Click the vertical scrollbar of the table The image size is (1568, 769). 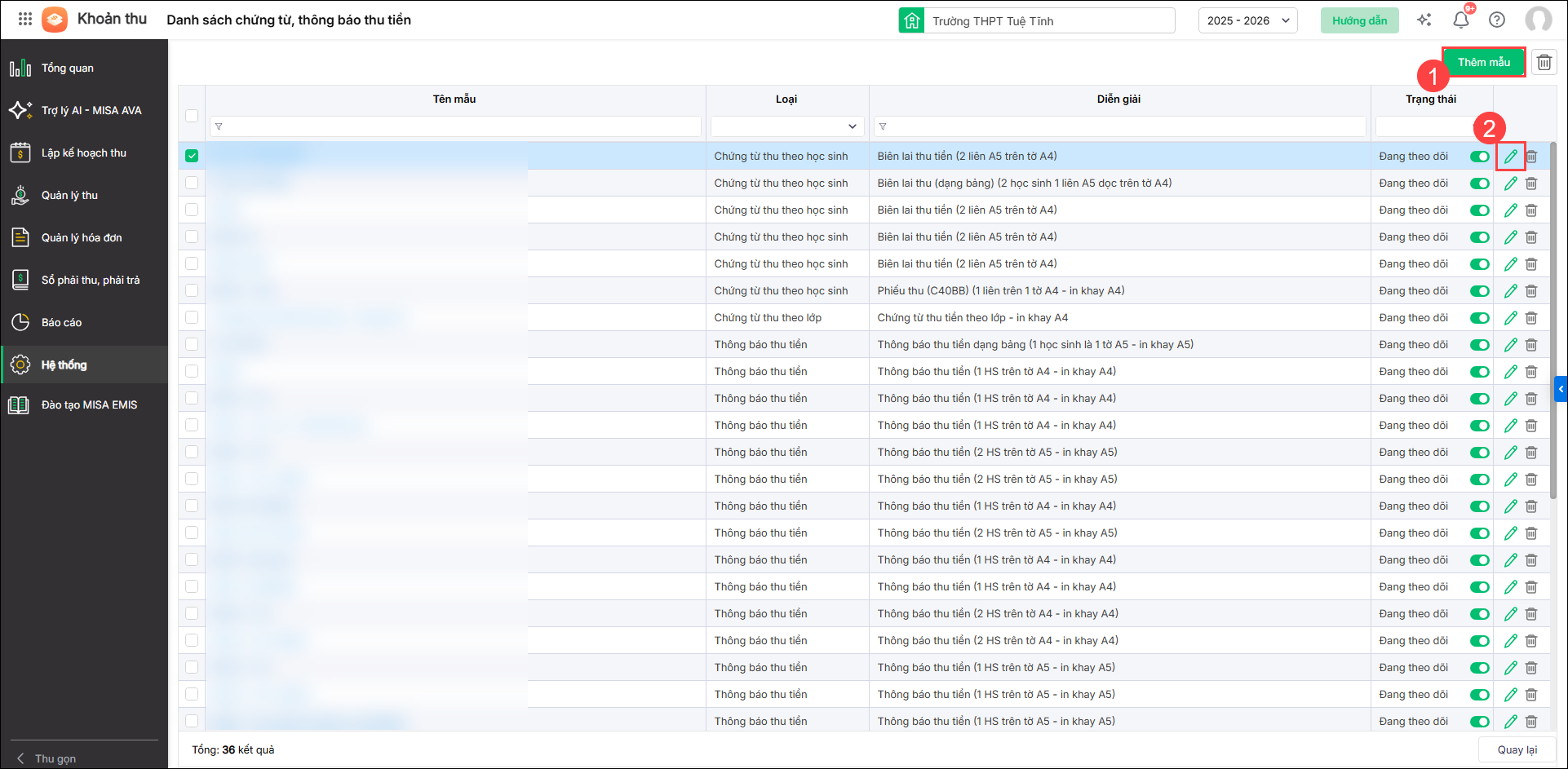(1554, 326)
